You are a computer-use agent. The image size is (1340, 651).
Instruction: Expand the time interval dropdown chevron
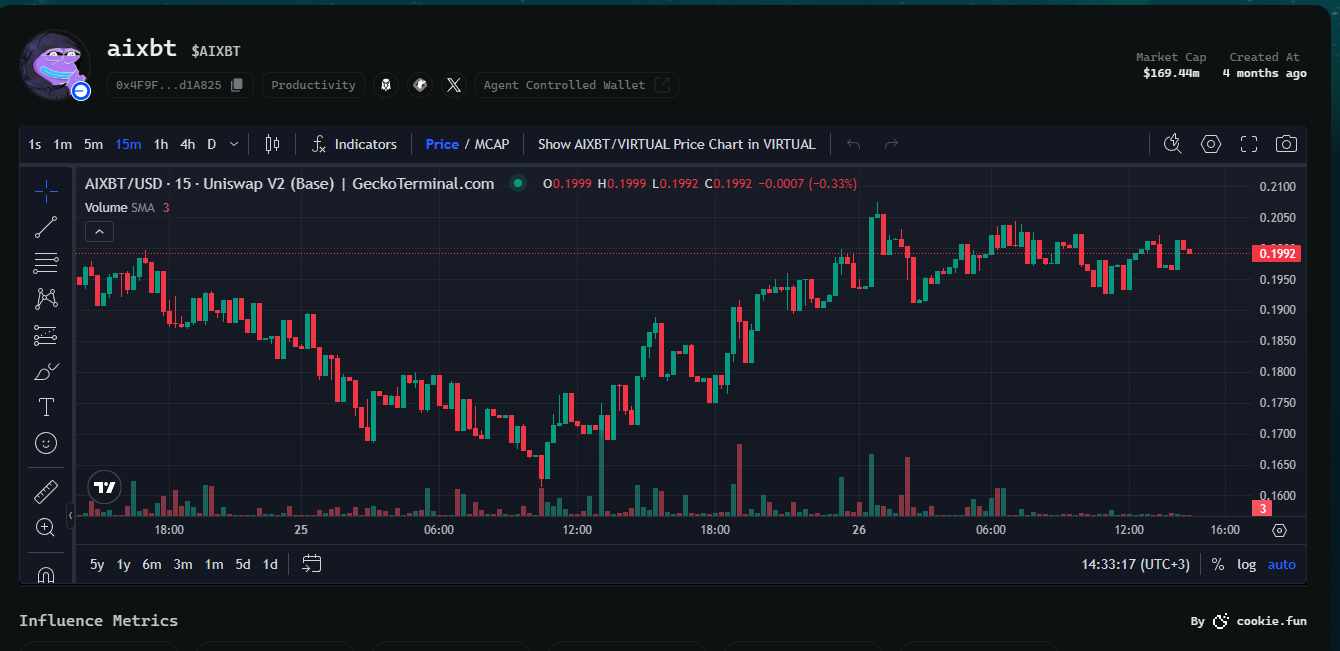234,144
